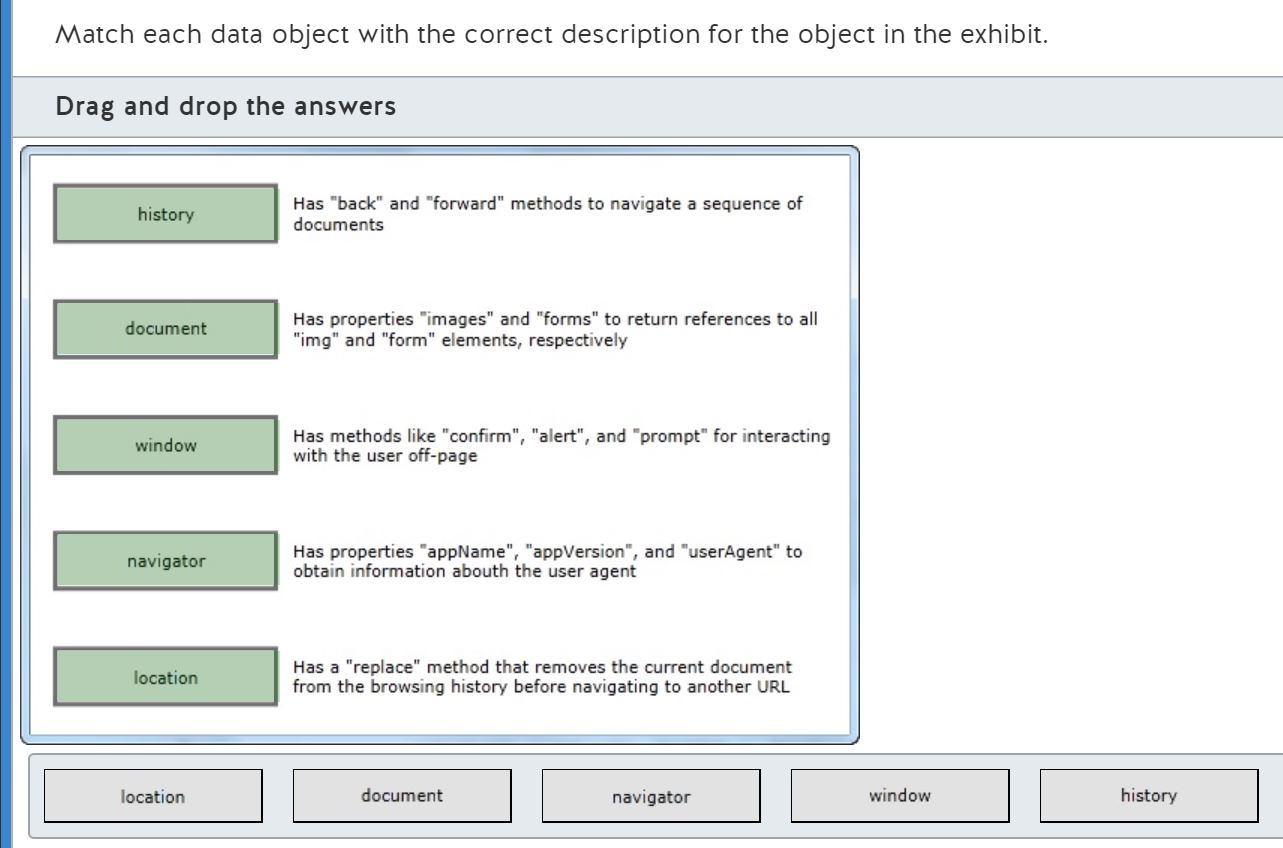The height and width of the screenshot is (848, 1283).
Task: Select the green navigator drop target
Action: [165, 561]
